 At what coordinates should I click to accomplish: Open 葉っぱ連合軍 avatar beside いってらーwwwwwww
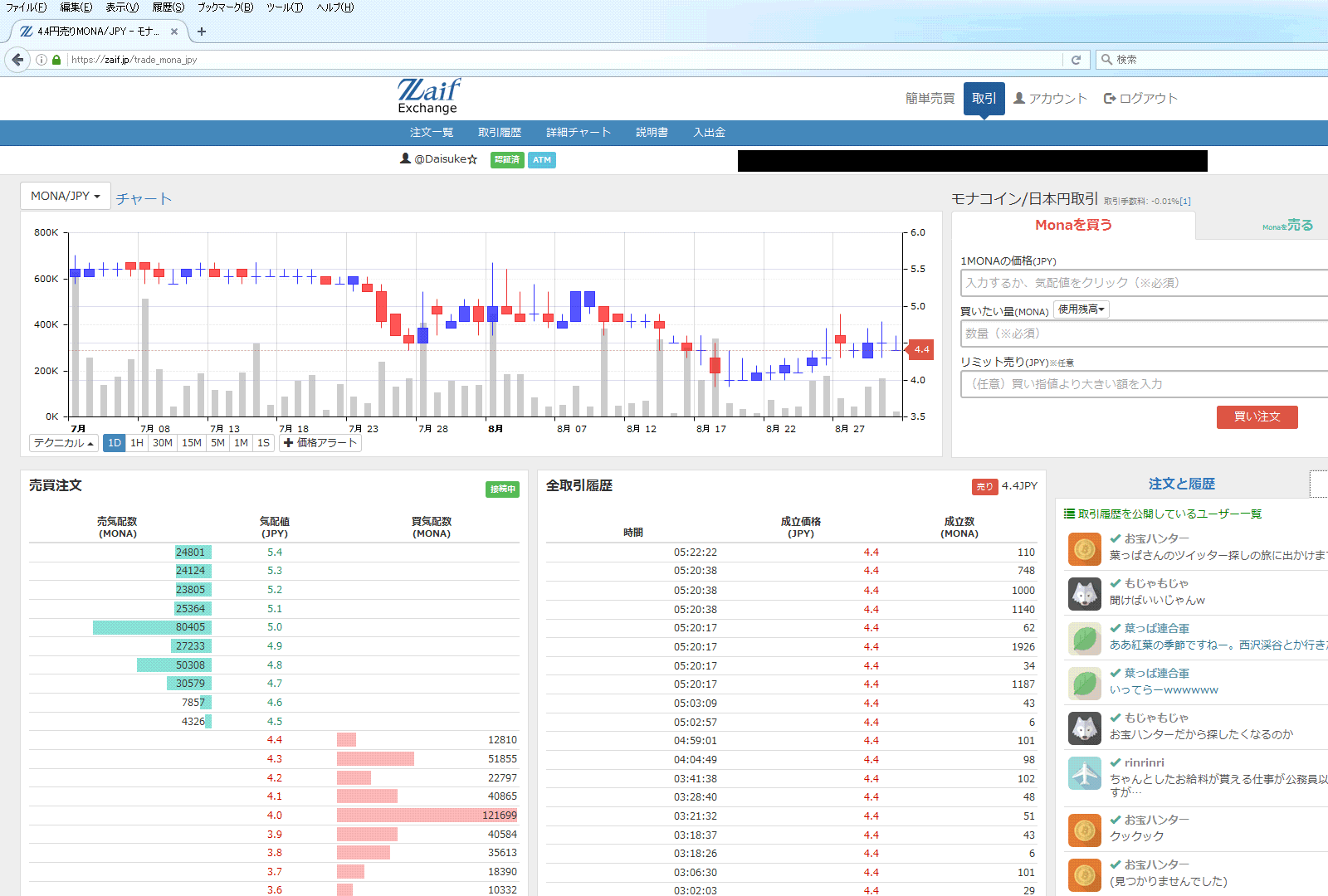pos(1084,684)
